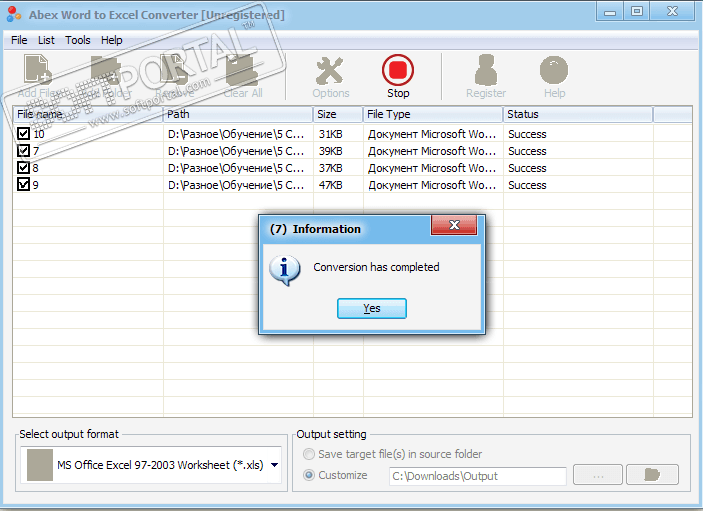Viewport: 703px width, 511px height.
Task: Open the Tools menu
Action: pyautogui.click(x=78, y=40)
